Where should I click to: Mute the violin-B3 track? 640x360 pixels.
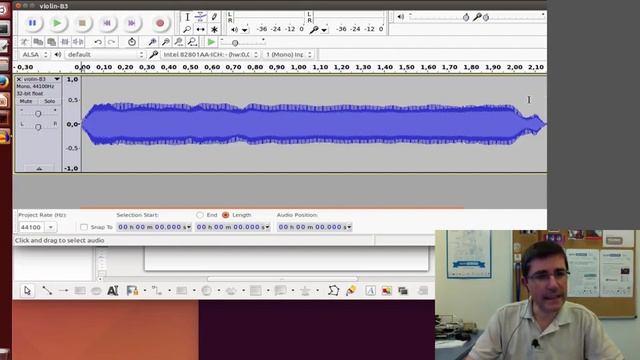click(x=26, y=101)
